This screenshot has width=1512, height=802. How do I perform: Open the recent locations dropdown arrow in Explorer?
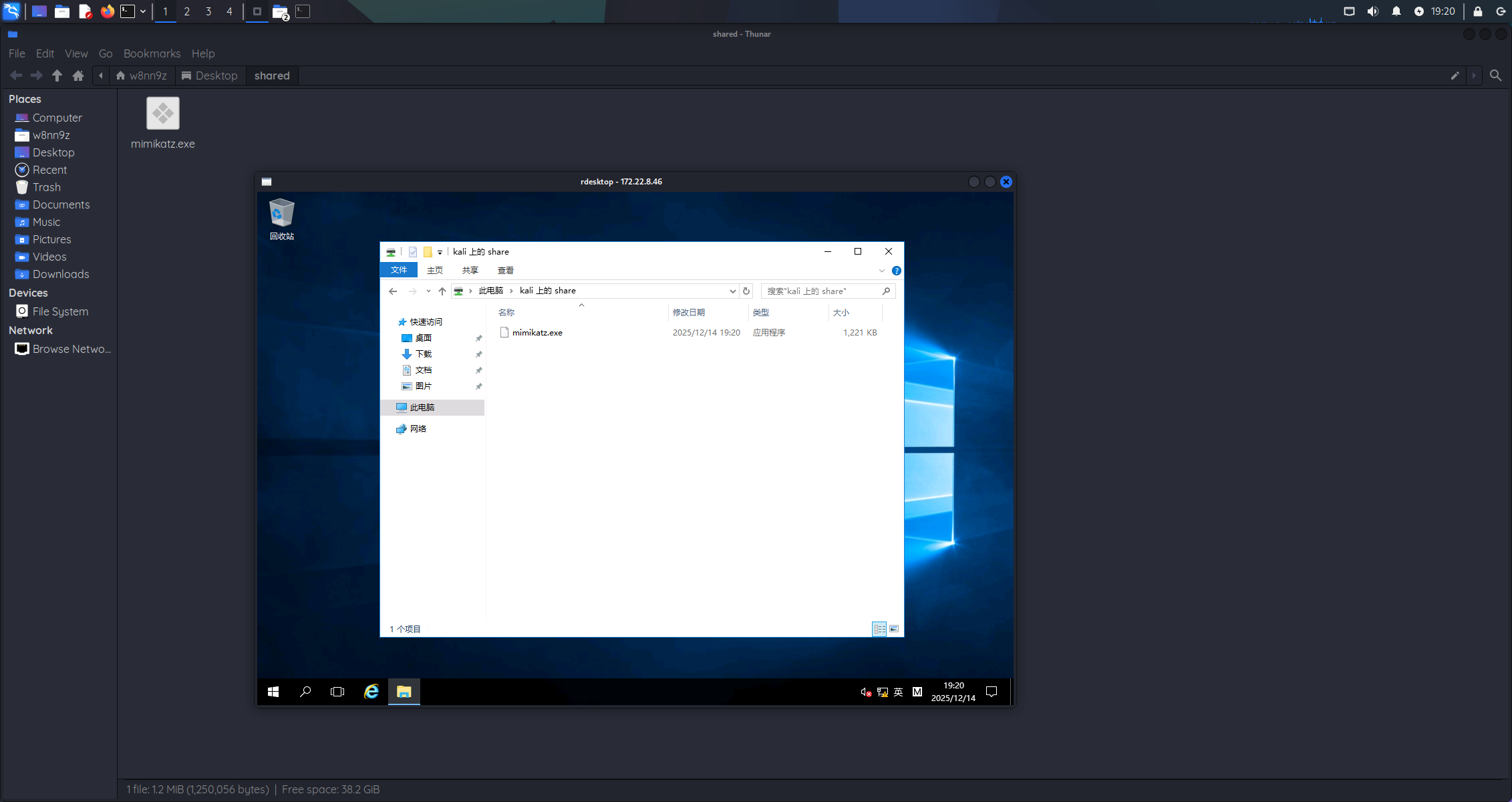tap(428, 291)
